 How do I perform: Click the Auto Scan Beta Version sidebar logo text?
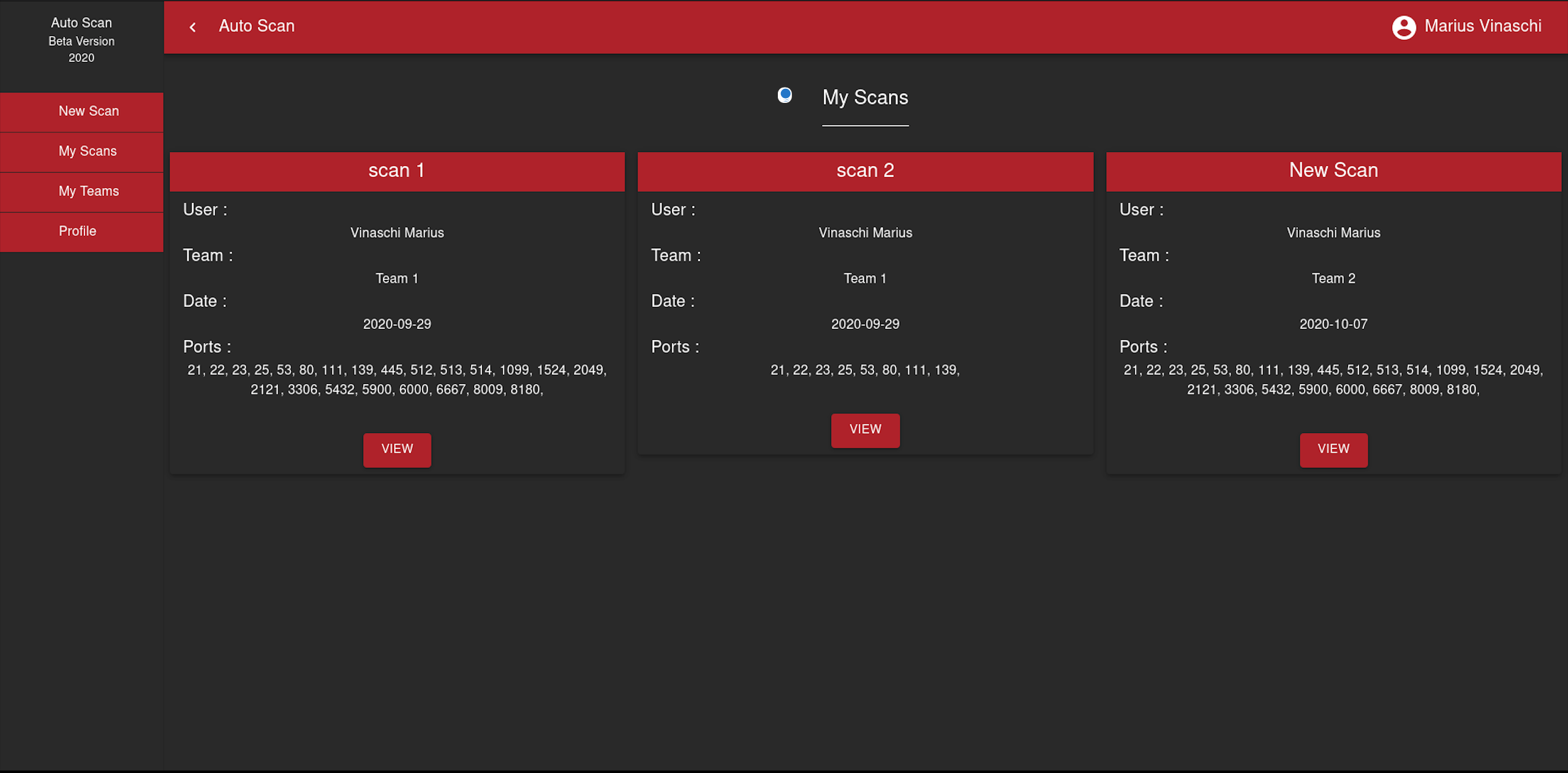81,40
